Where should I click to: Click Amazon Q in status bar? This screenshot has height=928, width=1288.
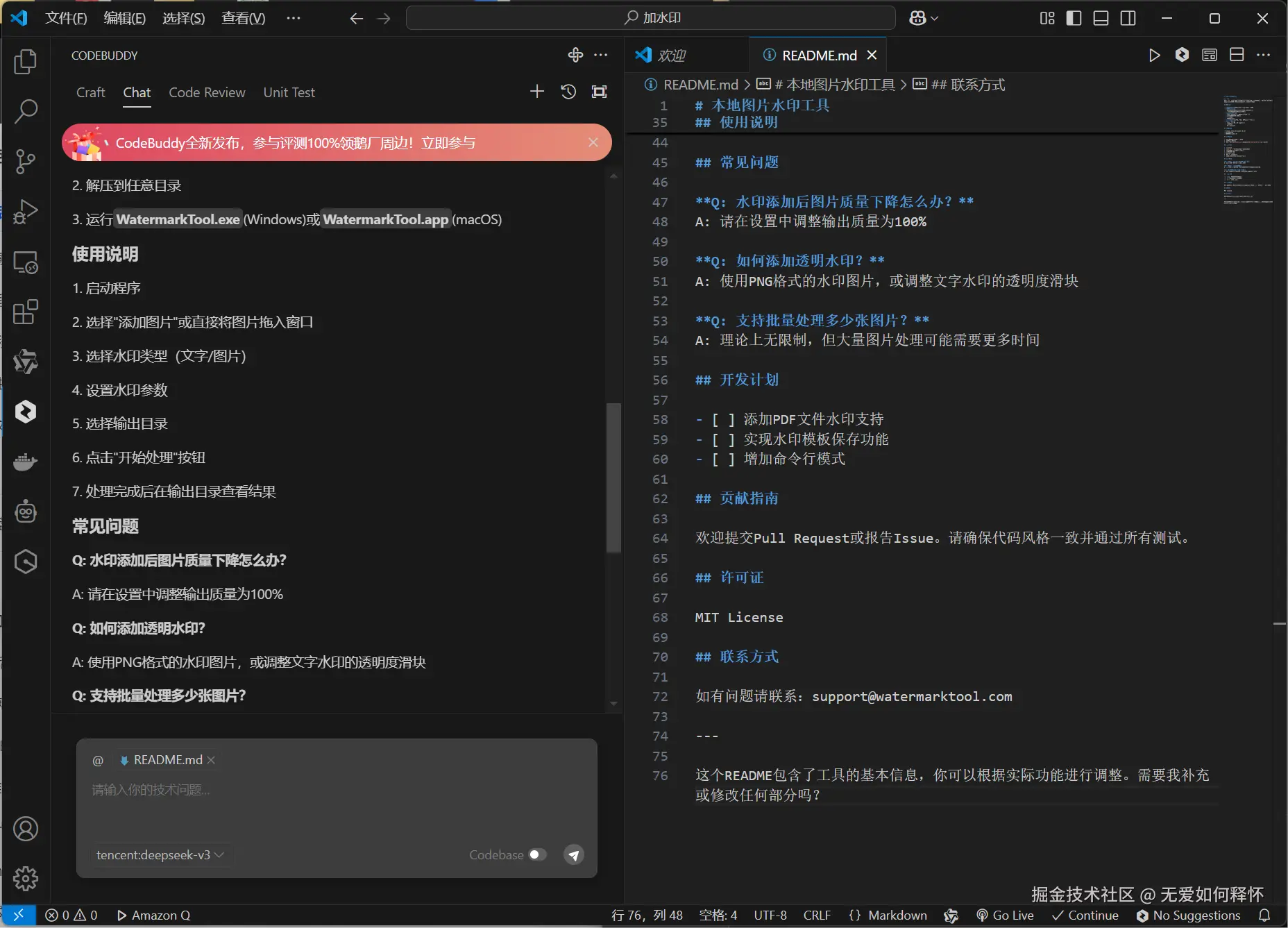tap(153, 916)
